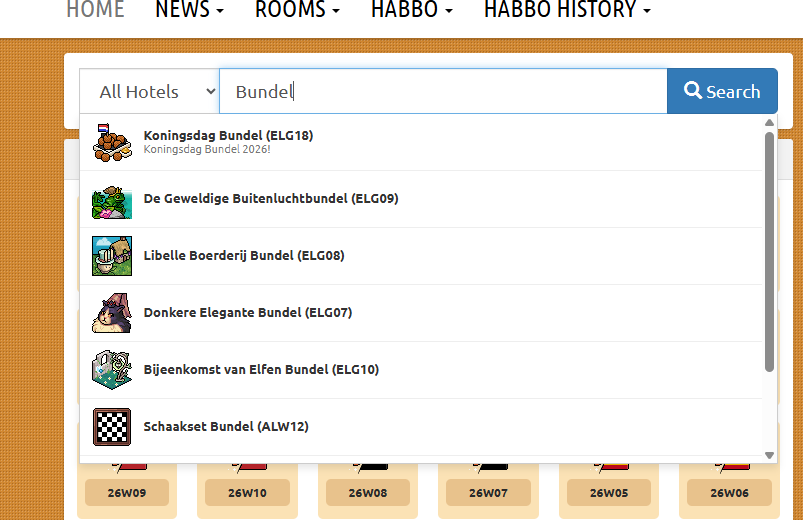Click the Search button
803x520 pixels.
[x=722, y=91]
